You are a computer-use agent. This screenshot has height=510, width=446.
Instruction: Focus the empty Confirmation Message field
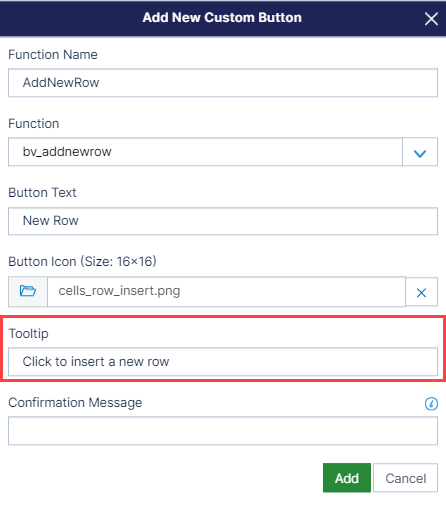coord(223,431)
